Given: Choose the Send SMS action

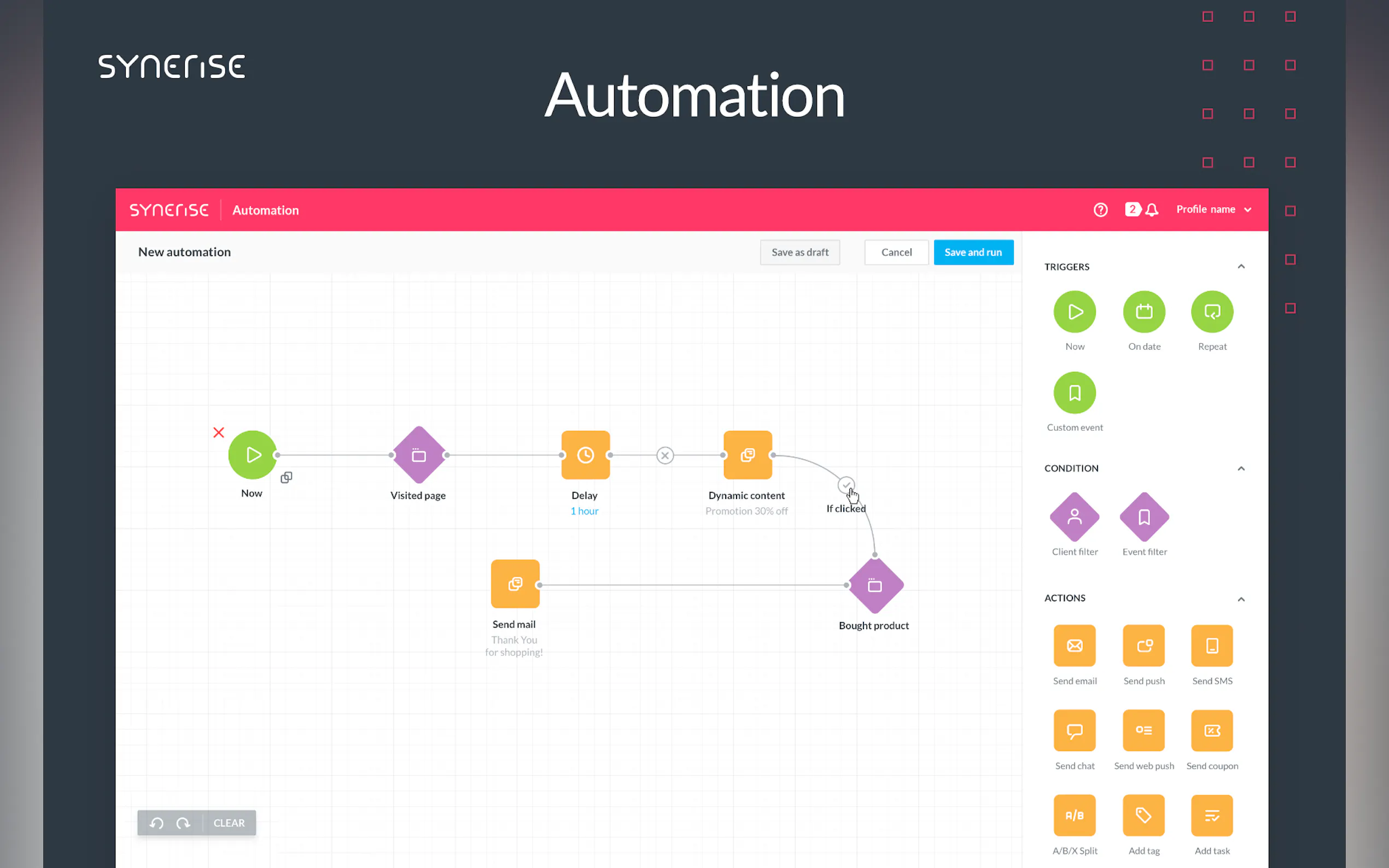Looking at the screenshot, I should click(x=1212, y=645).
